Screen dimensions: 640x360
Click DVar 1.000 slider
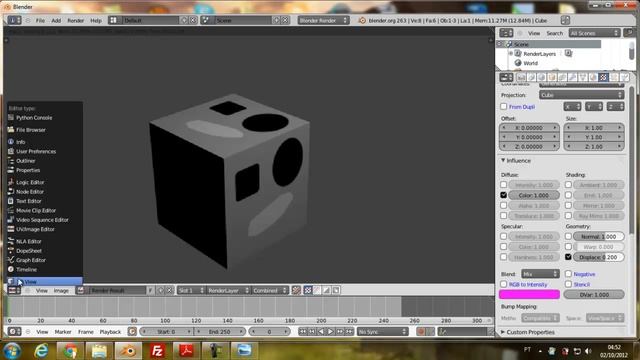(x=594, y=294)
